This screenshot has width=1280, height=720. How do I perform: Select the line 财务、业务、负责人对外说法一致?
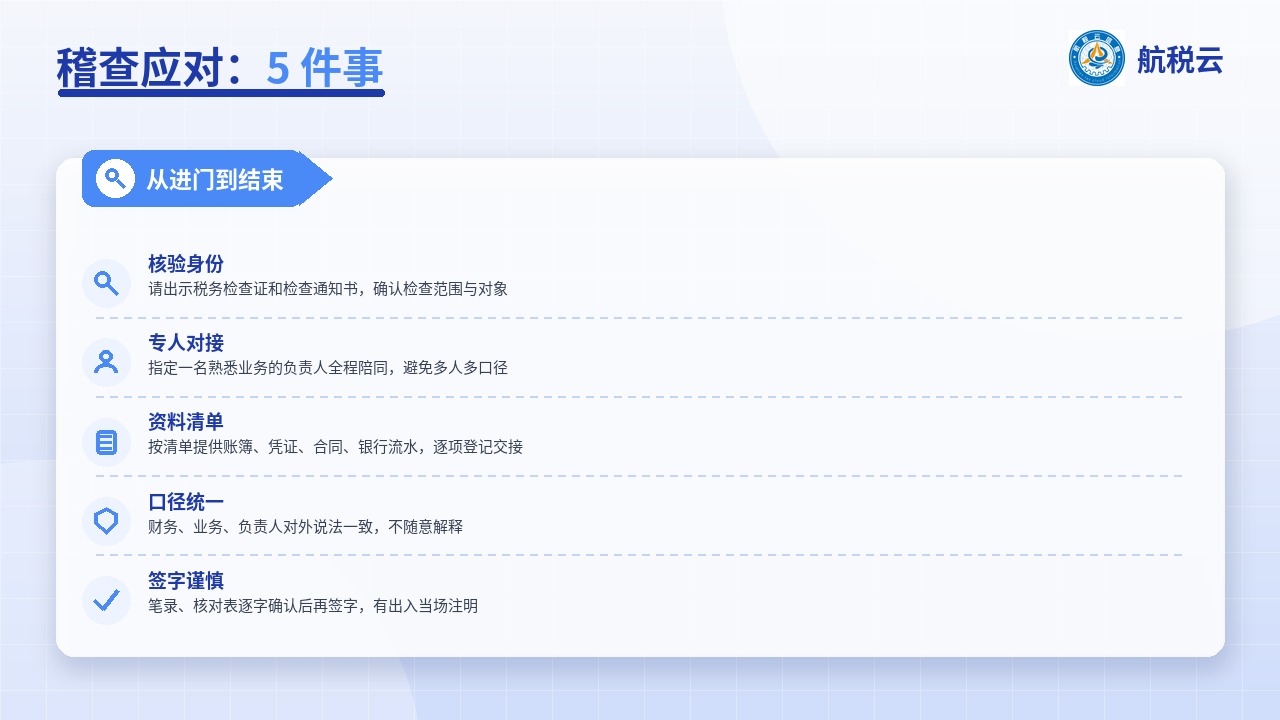(260, 527)
